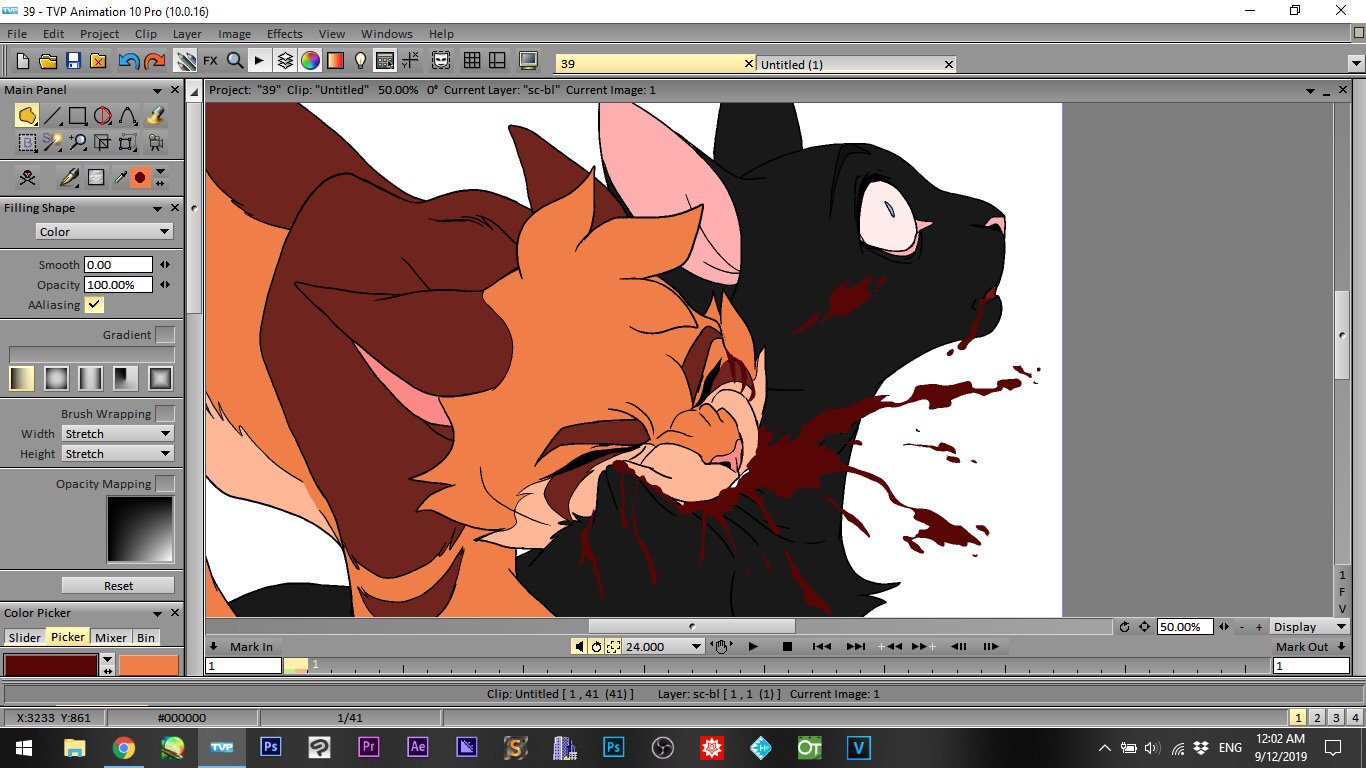Open the Effects menu
Image resolution: width=1366 pixels, height=768 pixels.
(284, 34)
